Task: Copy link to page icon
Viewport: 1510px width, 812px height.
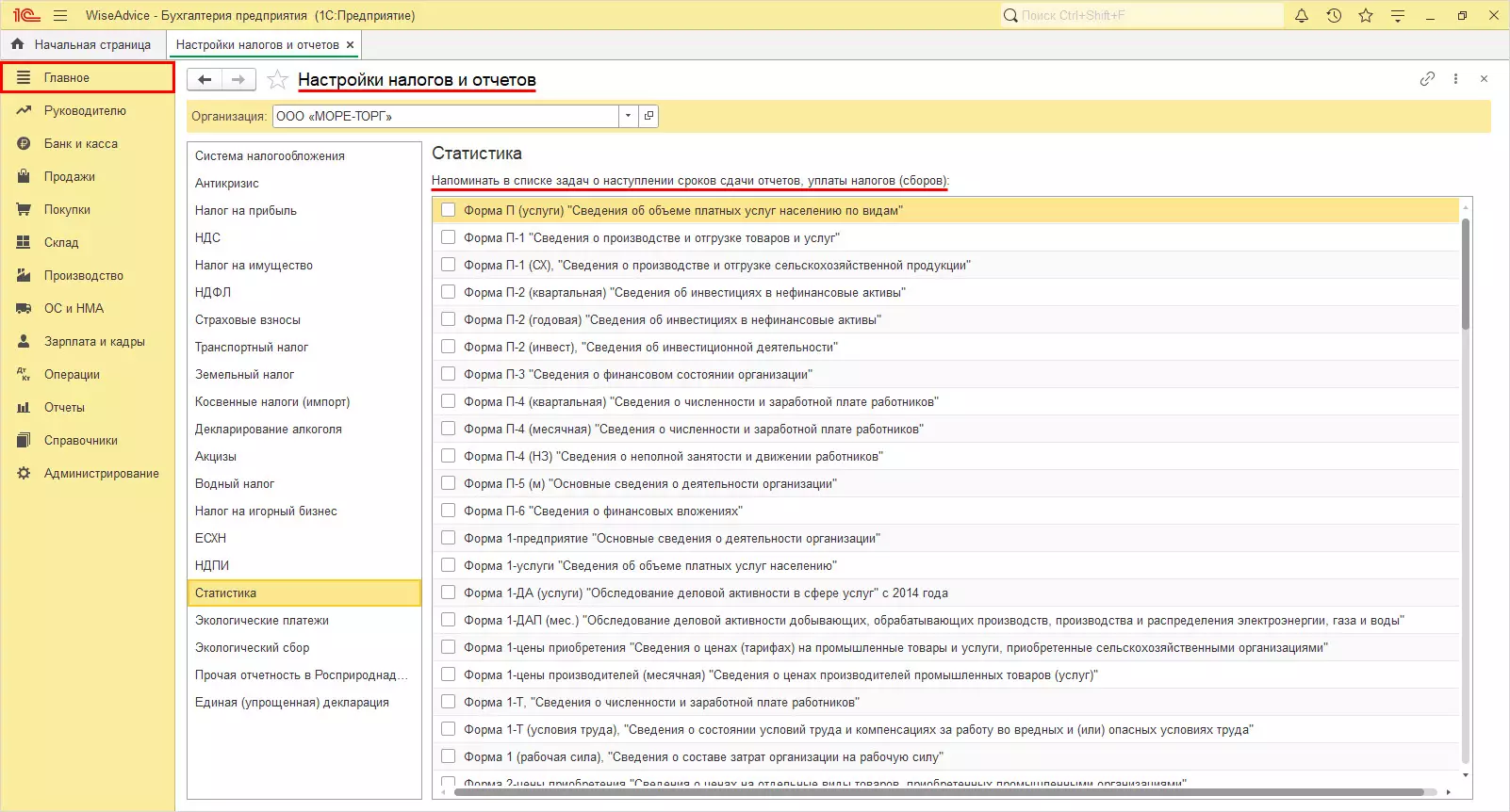Action: (1427, 79)
